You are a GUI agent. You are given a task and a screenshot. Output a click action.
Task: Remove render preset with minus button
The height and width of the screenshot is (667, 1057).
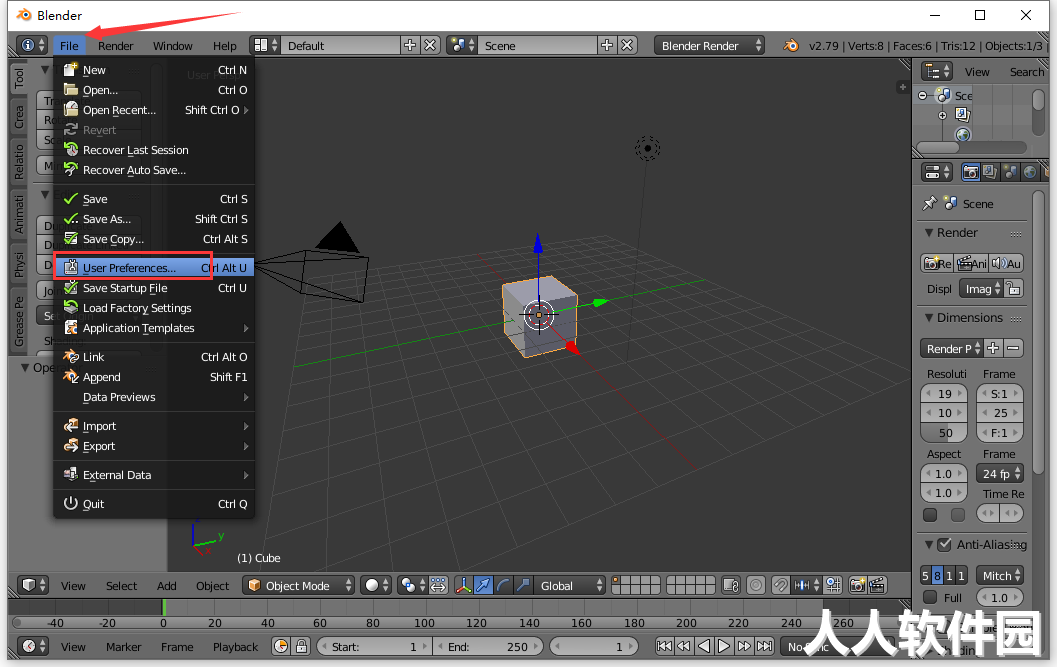[1013, 348]
